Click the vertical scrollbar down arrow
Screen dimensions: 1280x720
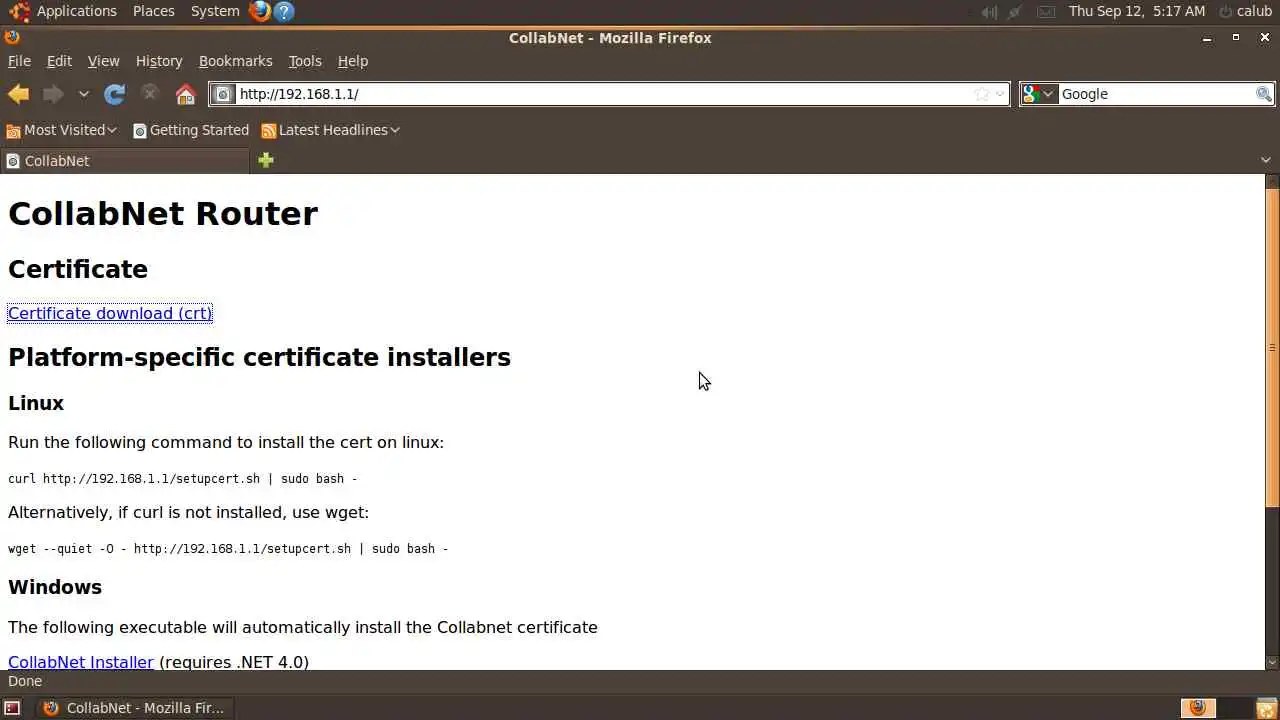pyautogui.click(x=1272, y=662)
